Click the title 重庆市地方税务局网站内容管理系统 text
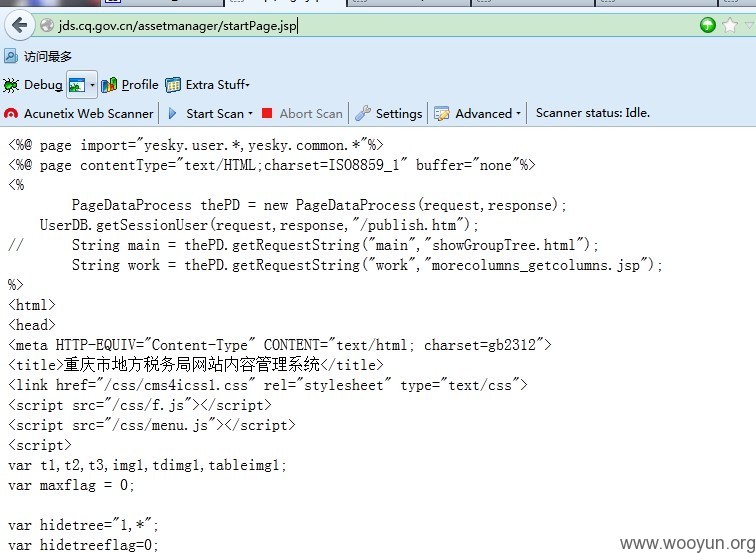The width and height of the screenshot is (756, 553). [x=192, y=365]
